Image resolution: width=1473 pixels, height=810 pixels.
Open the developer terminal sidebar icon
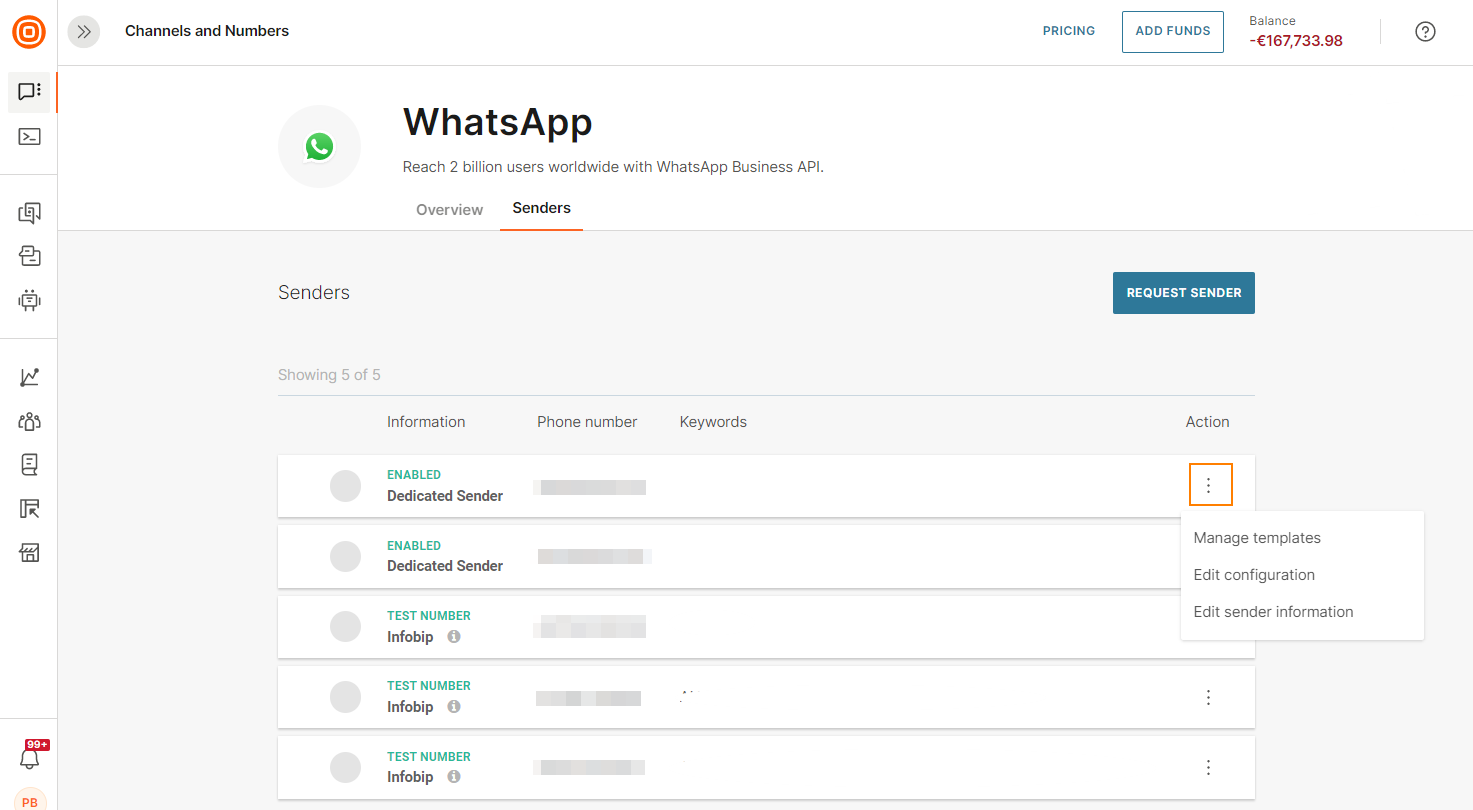tap(29, 137)
